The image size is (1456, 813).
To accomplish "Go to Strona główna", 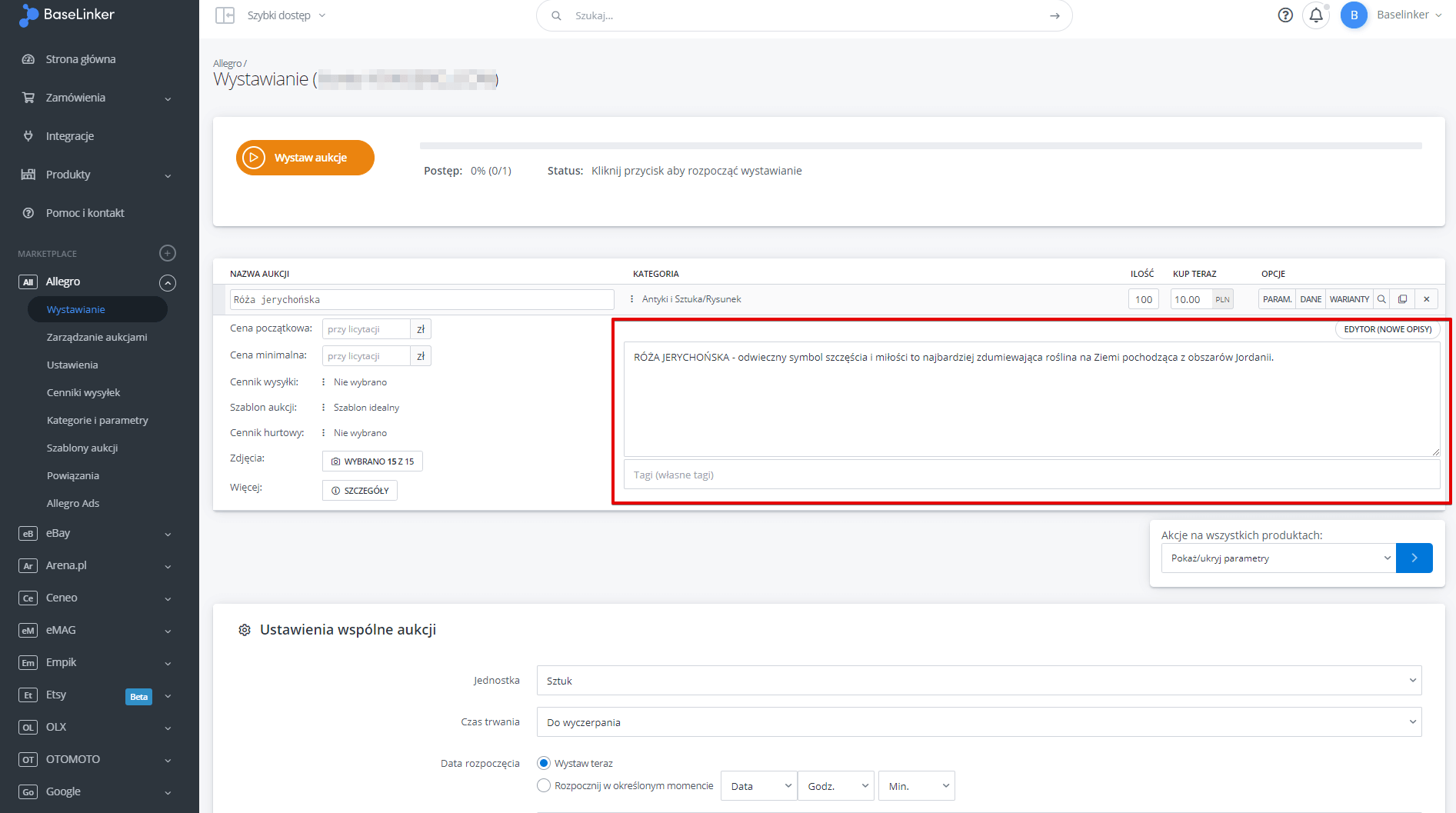I will tap(81, 59).
